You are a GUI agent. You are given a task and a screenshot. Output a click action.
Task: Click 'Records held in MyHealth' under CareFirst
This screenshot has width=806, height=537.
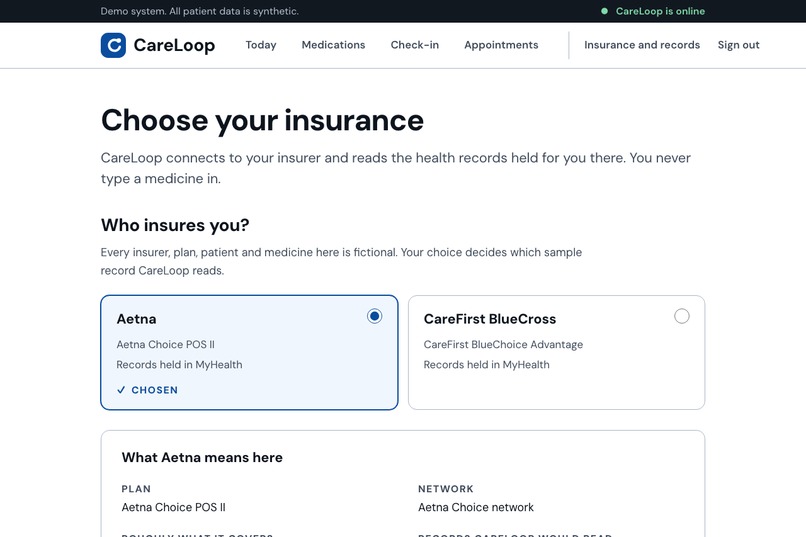tap(486, 365)
